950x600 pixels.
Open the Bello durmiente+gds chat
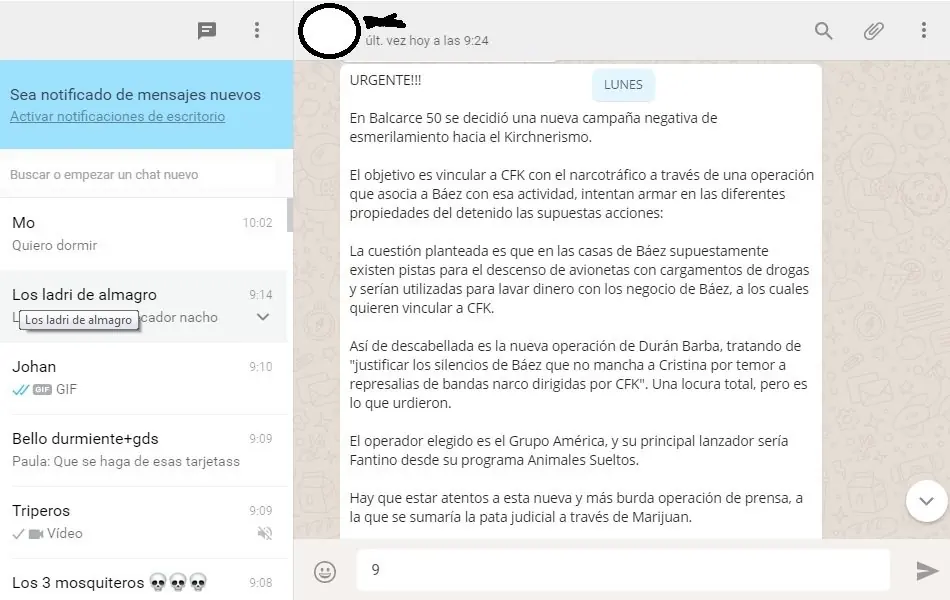(140, 448)
